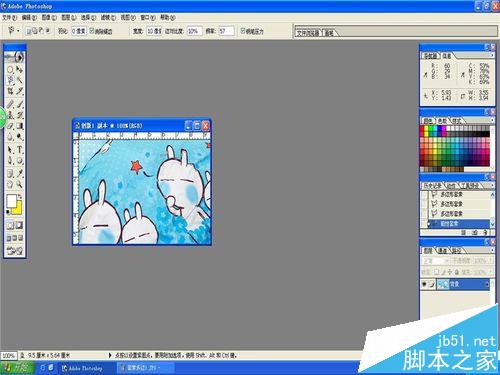Viewport: 500px width, 375px height.
Task: Select the Clone Stamp tool
Action: click(x=10, y=115)
